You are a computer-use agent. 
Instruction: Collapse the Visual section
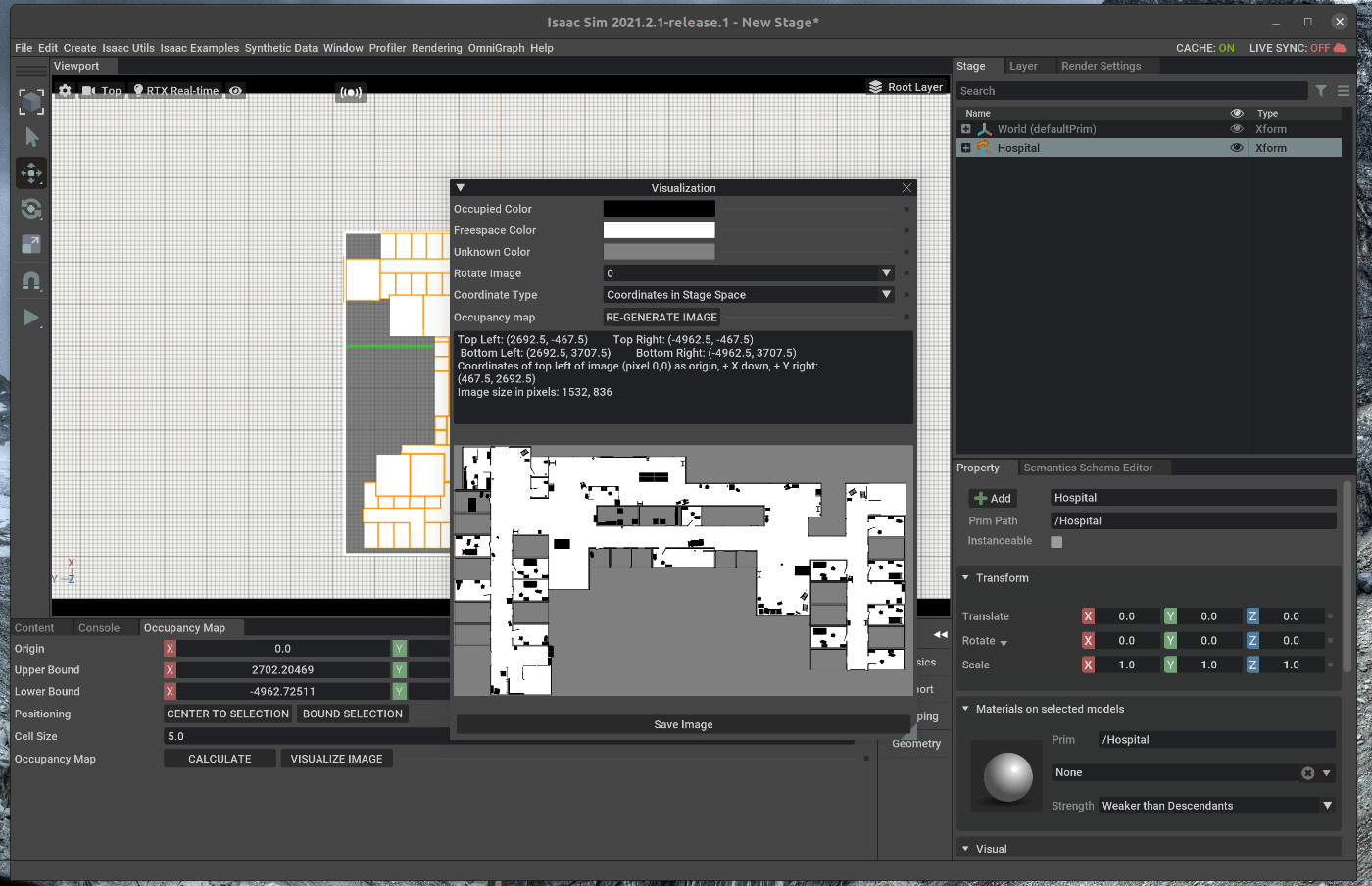(965, 849)
